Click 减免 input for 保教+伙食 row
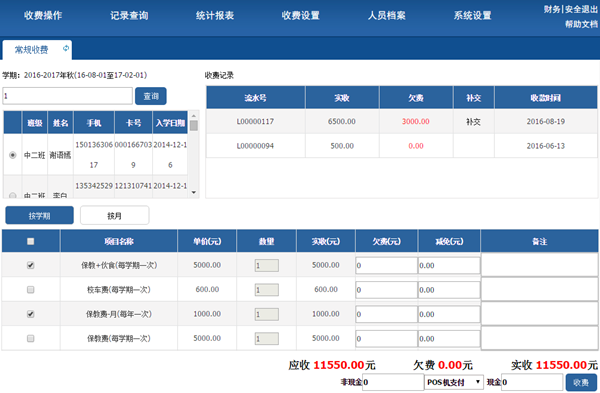This screenshot has width=600, height=393. click(449, 266)
